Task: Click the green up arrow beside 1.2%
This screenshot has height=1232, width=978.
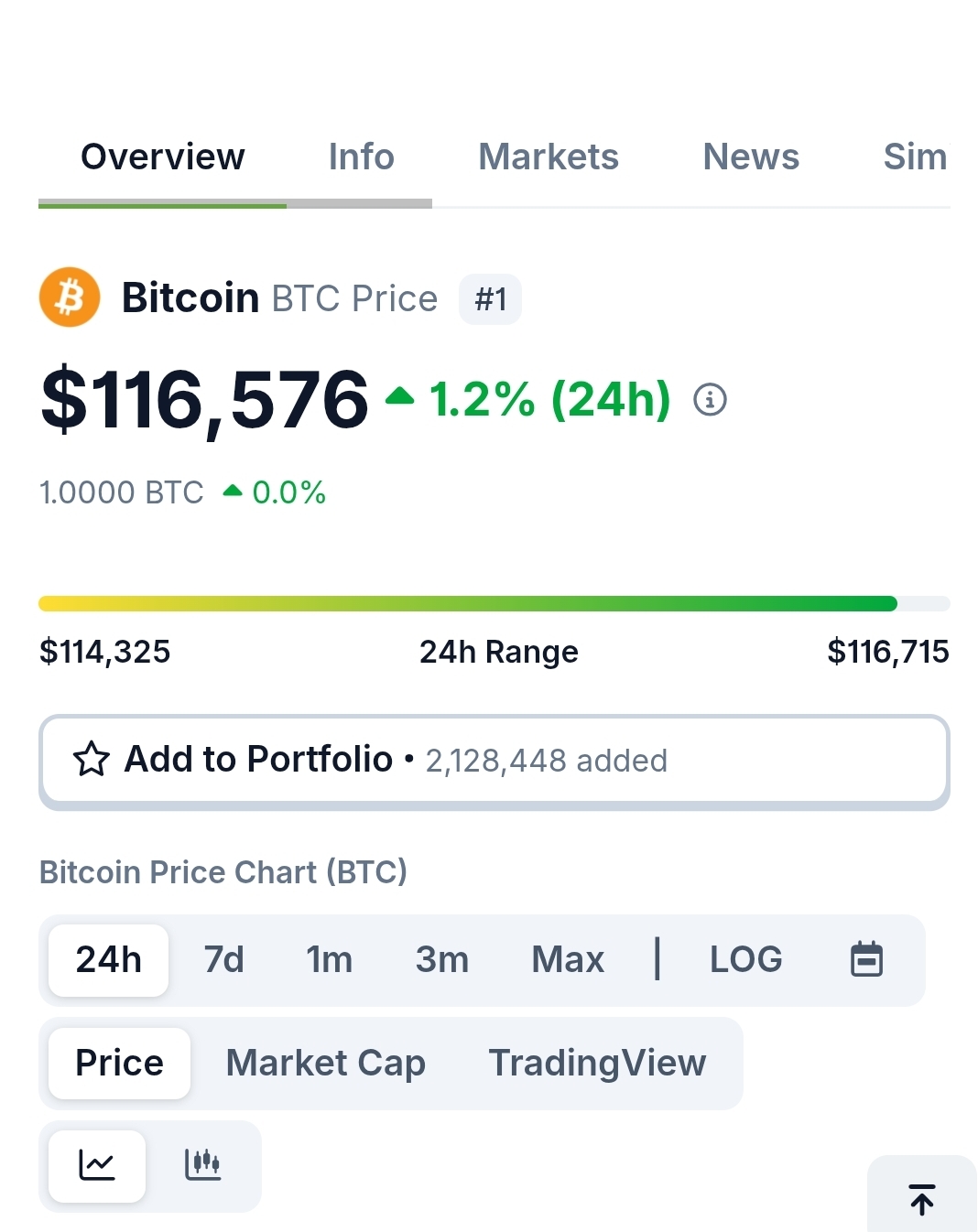Action: click(x=400, y=396)
